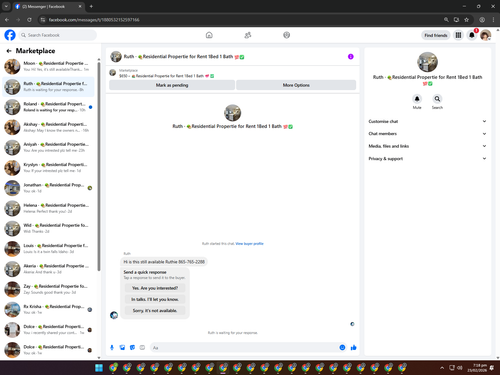
Task: Open the account profile picture menu
Action: point(486,35)
